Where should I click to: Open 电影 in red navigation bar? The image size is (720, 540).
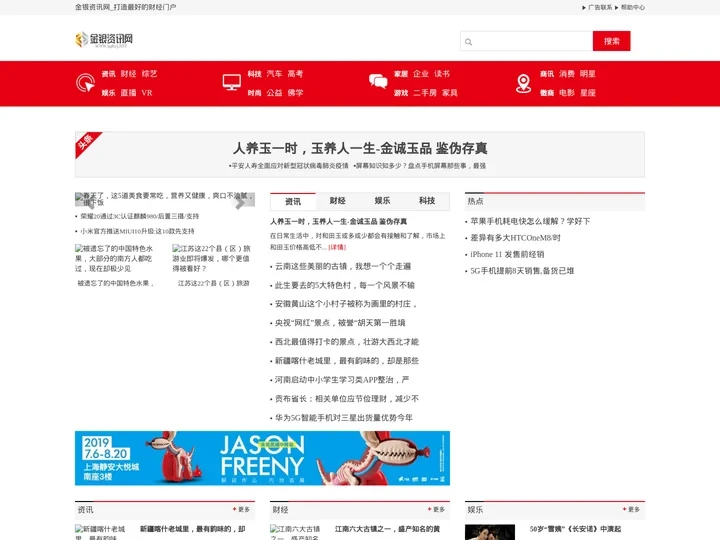pos(567,93)
